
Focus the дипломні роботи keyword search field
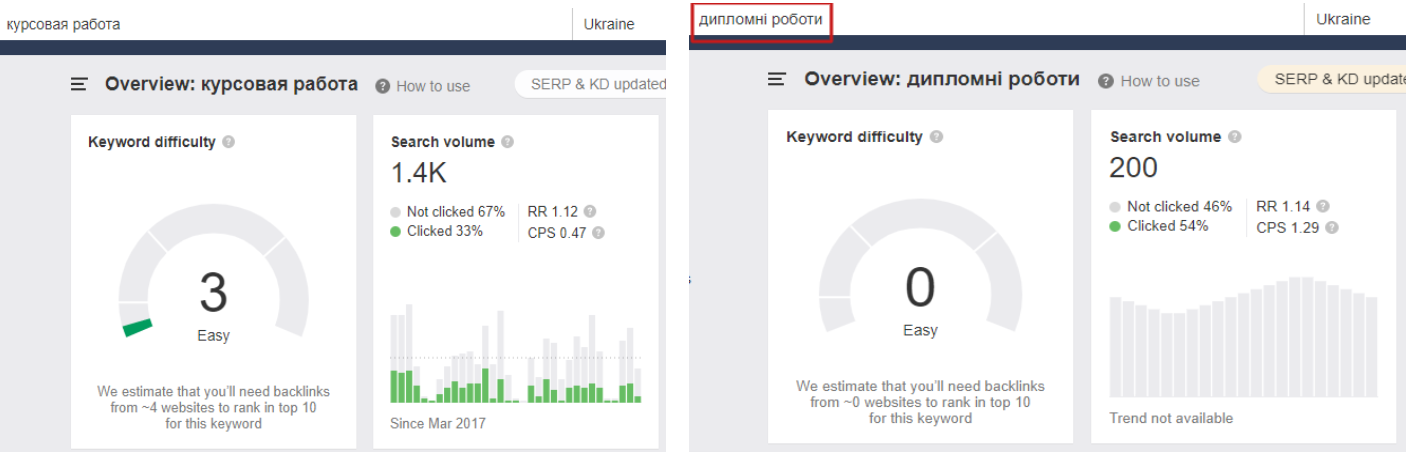(x=997, y=19)
